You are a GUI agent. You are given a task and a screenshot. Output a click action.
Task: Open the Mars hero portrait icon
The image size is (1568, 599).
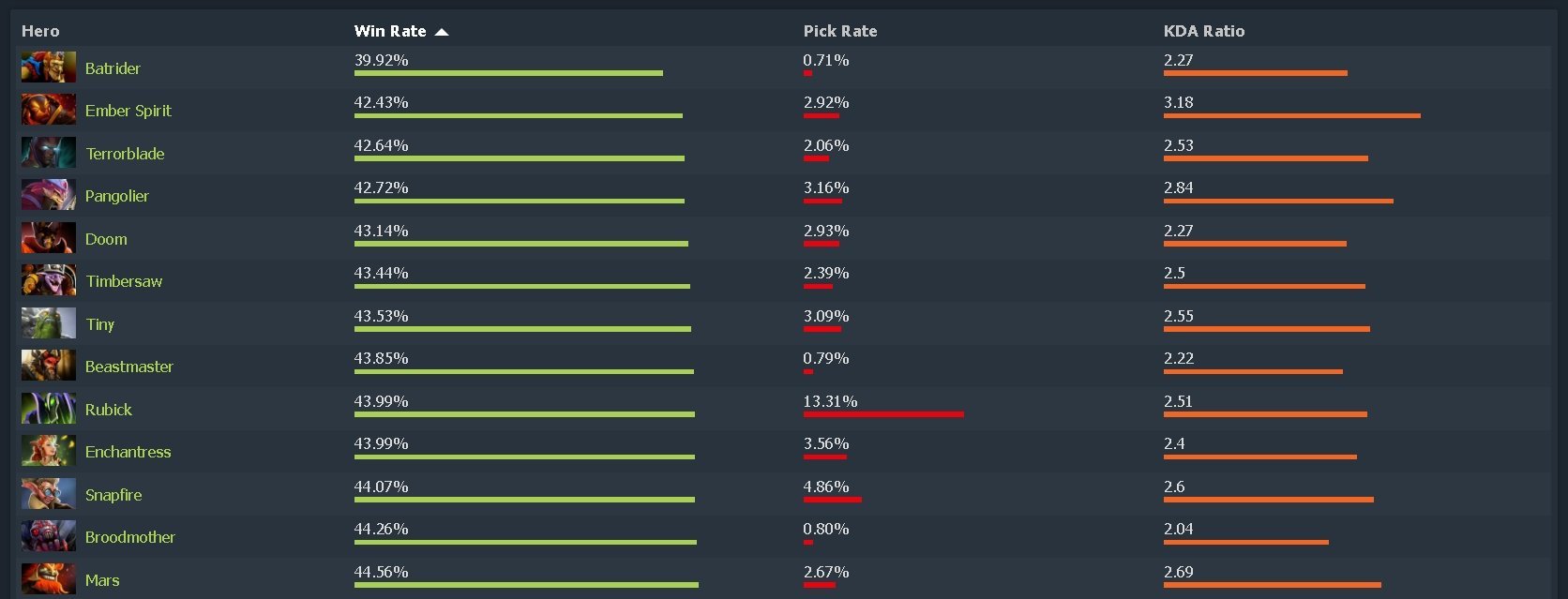click(49, 579)
